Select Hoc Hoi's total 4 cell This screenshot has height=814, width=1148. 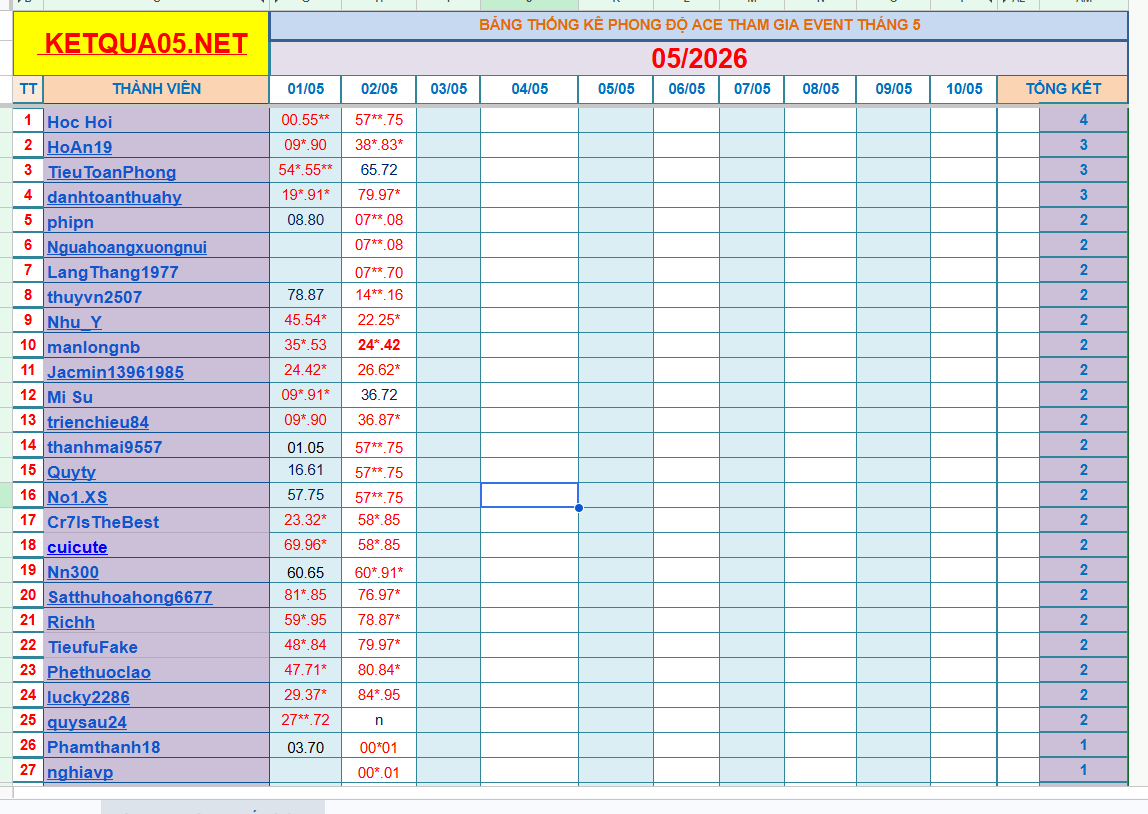[x=1084, y=120]
